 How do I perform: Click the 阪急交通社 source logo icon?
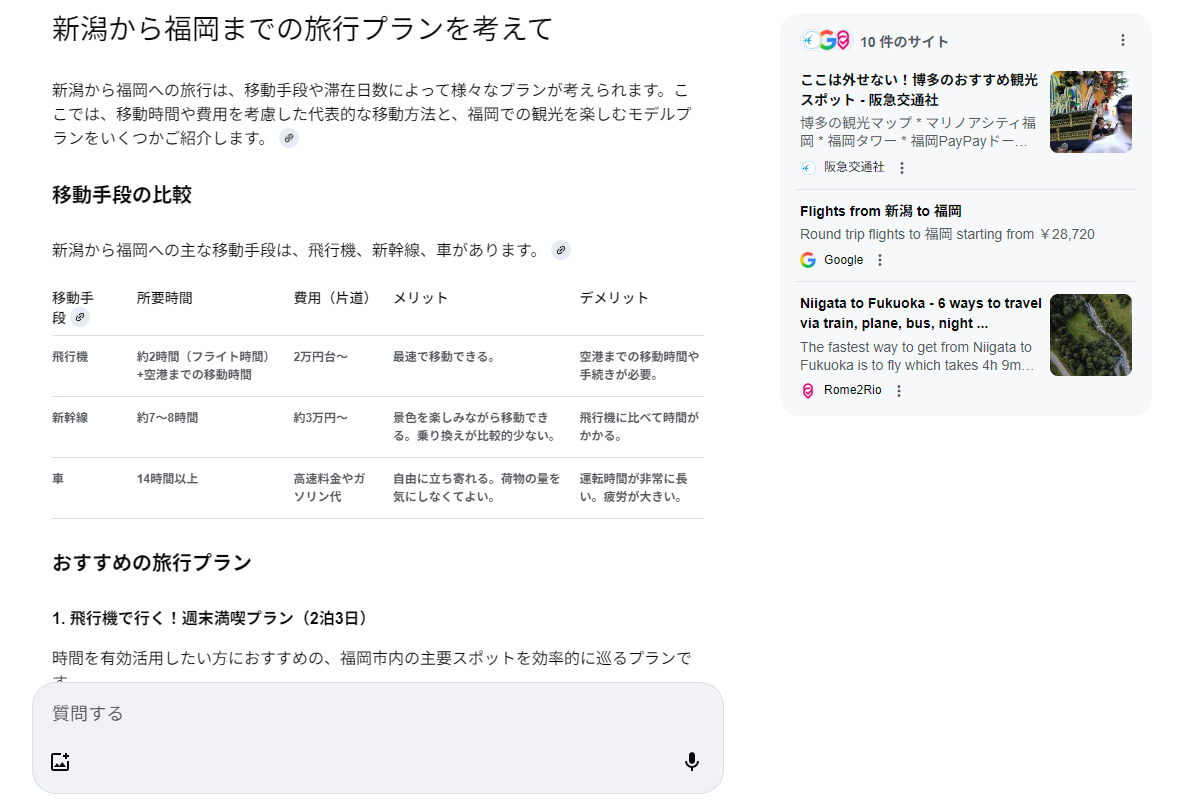(808, 168)
